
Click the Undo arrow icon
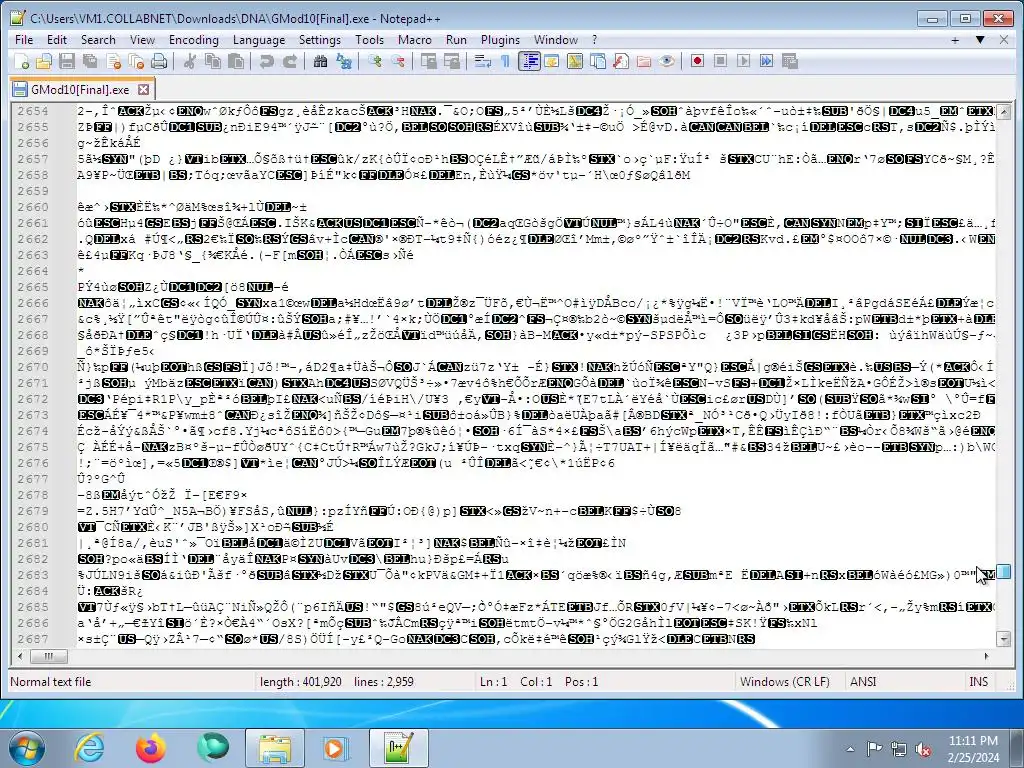(266, 61)
